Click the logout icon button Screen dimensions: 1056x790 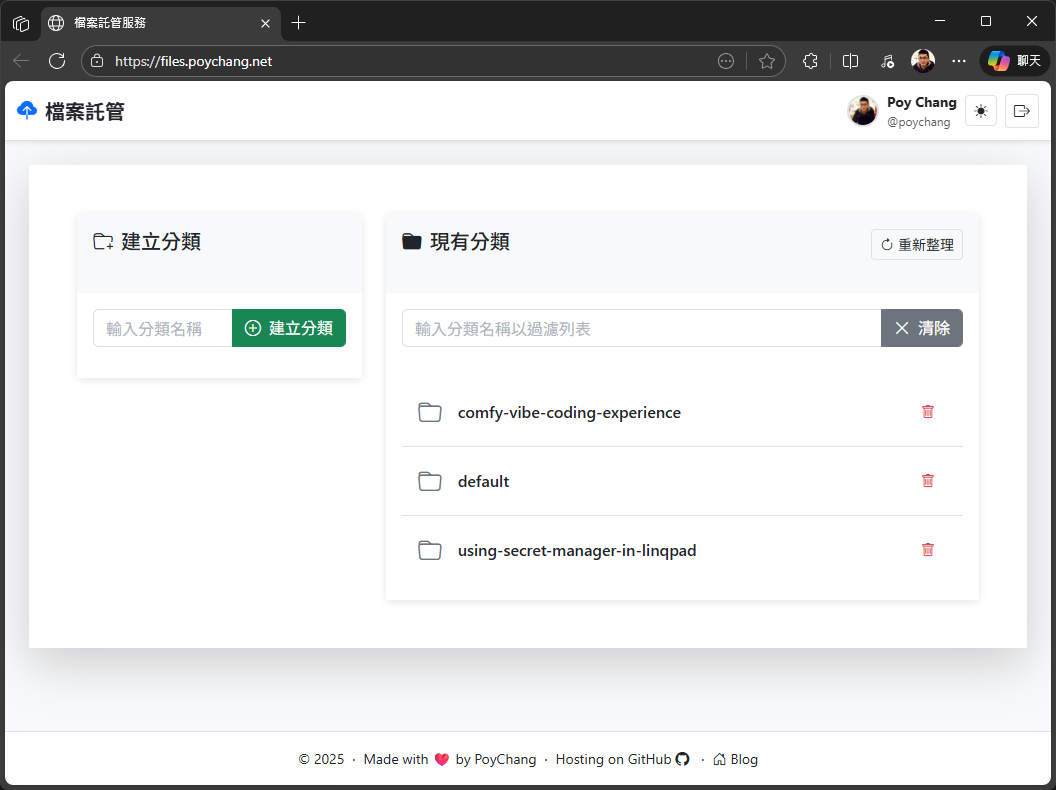1021,111
